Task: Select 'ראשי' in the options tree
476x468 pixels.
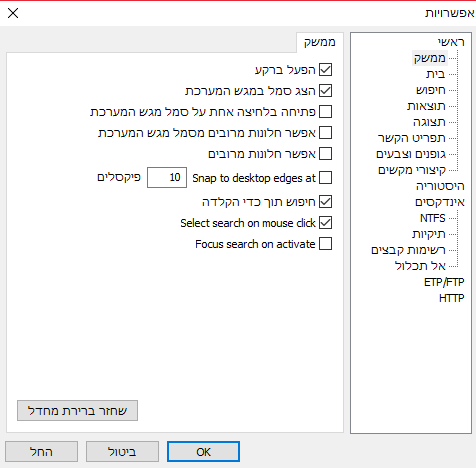Action: [x=451, y=42]
